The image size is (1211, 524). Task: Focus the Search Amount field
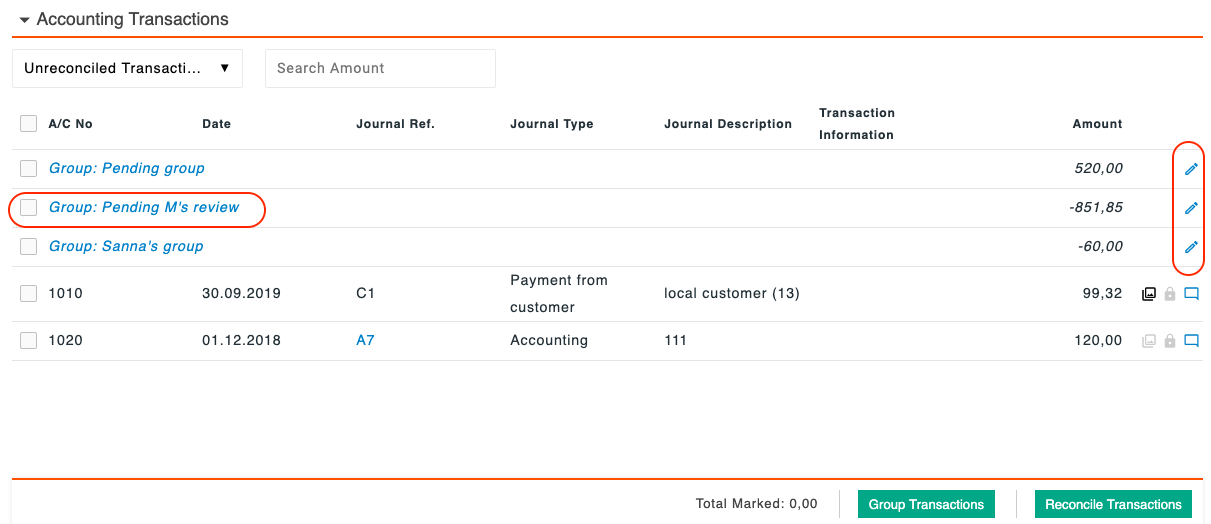click(380, 68)
